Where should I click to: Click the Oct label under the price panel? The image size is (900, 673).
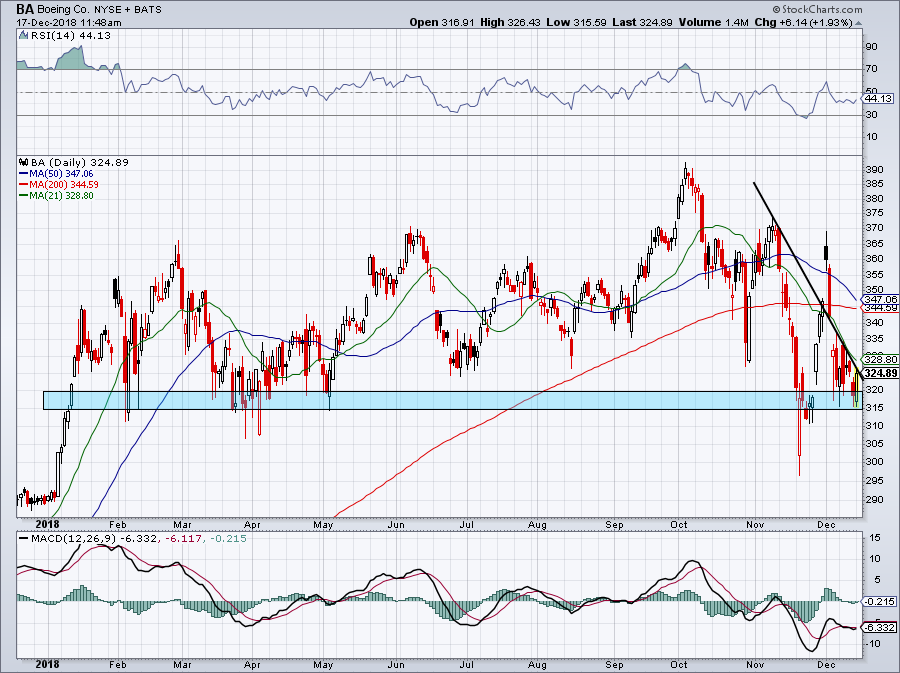pos(679,524)
